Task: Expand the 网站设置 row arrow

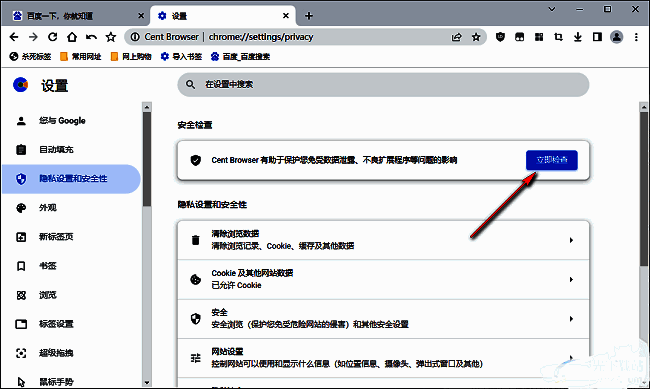Action: coord(571,357)
